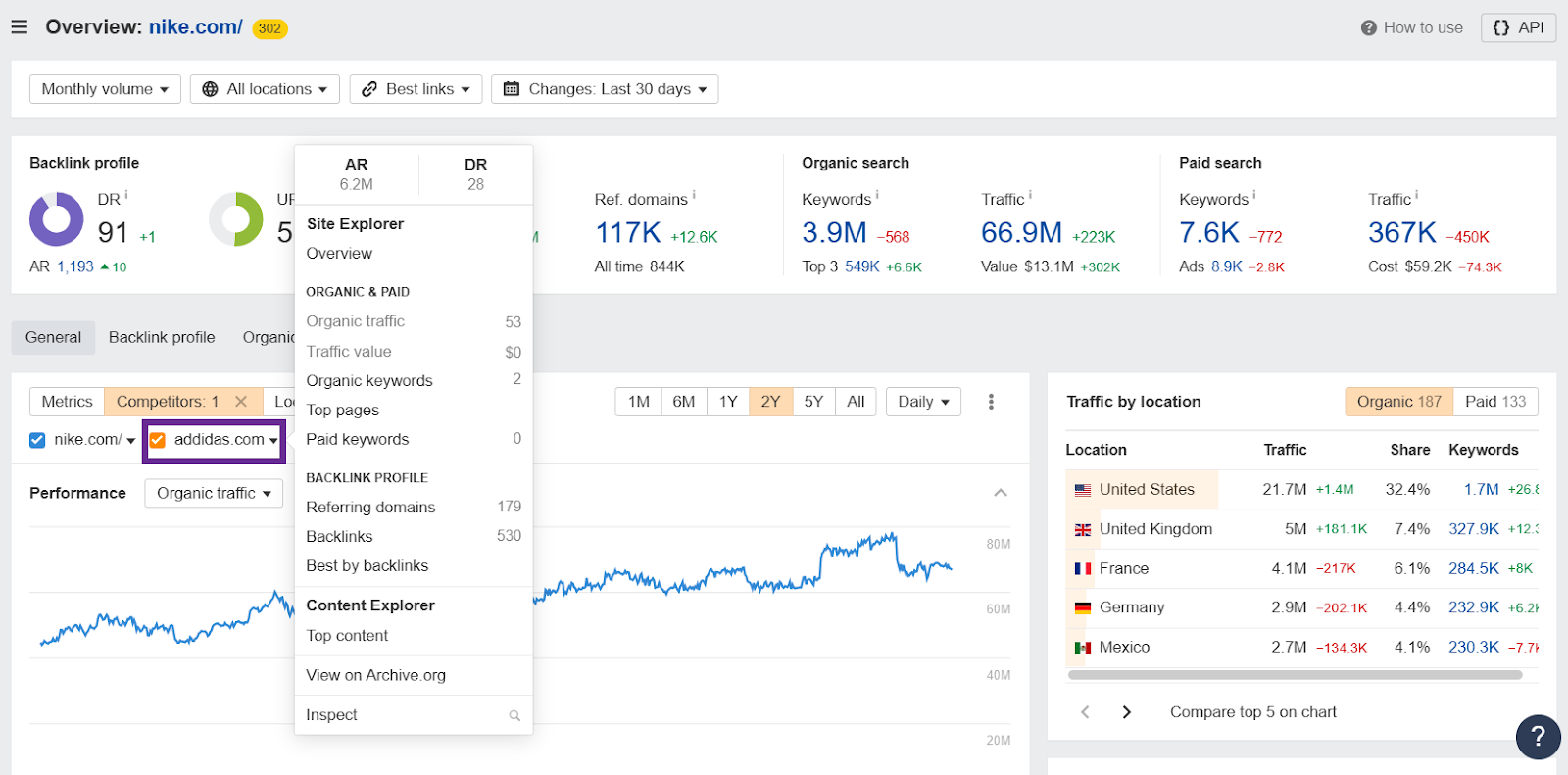Open the API button
1568x775 pixels.
point(1518,27)
